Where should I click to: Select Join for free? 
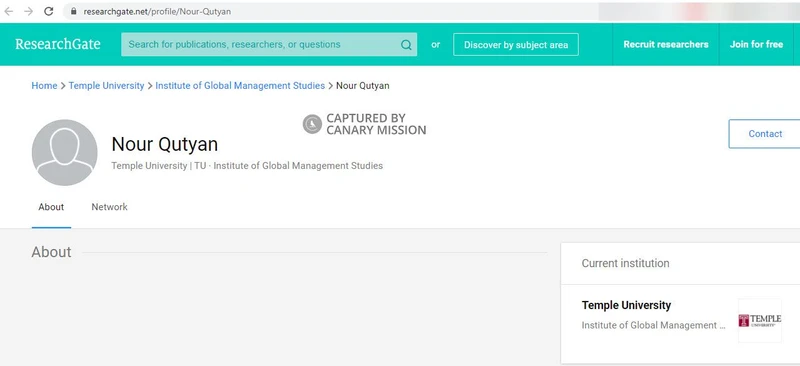click(x=756, y=44)
